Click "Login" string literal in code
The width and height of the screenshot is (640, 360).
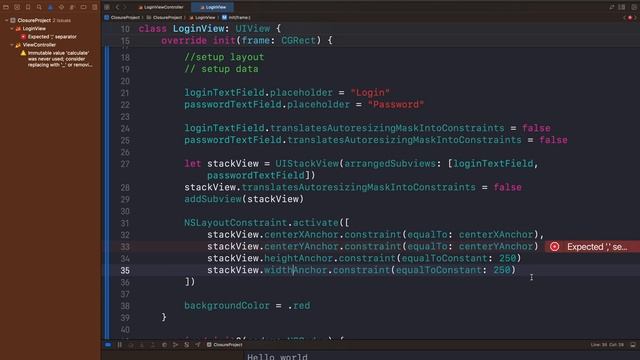370,93
